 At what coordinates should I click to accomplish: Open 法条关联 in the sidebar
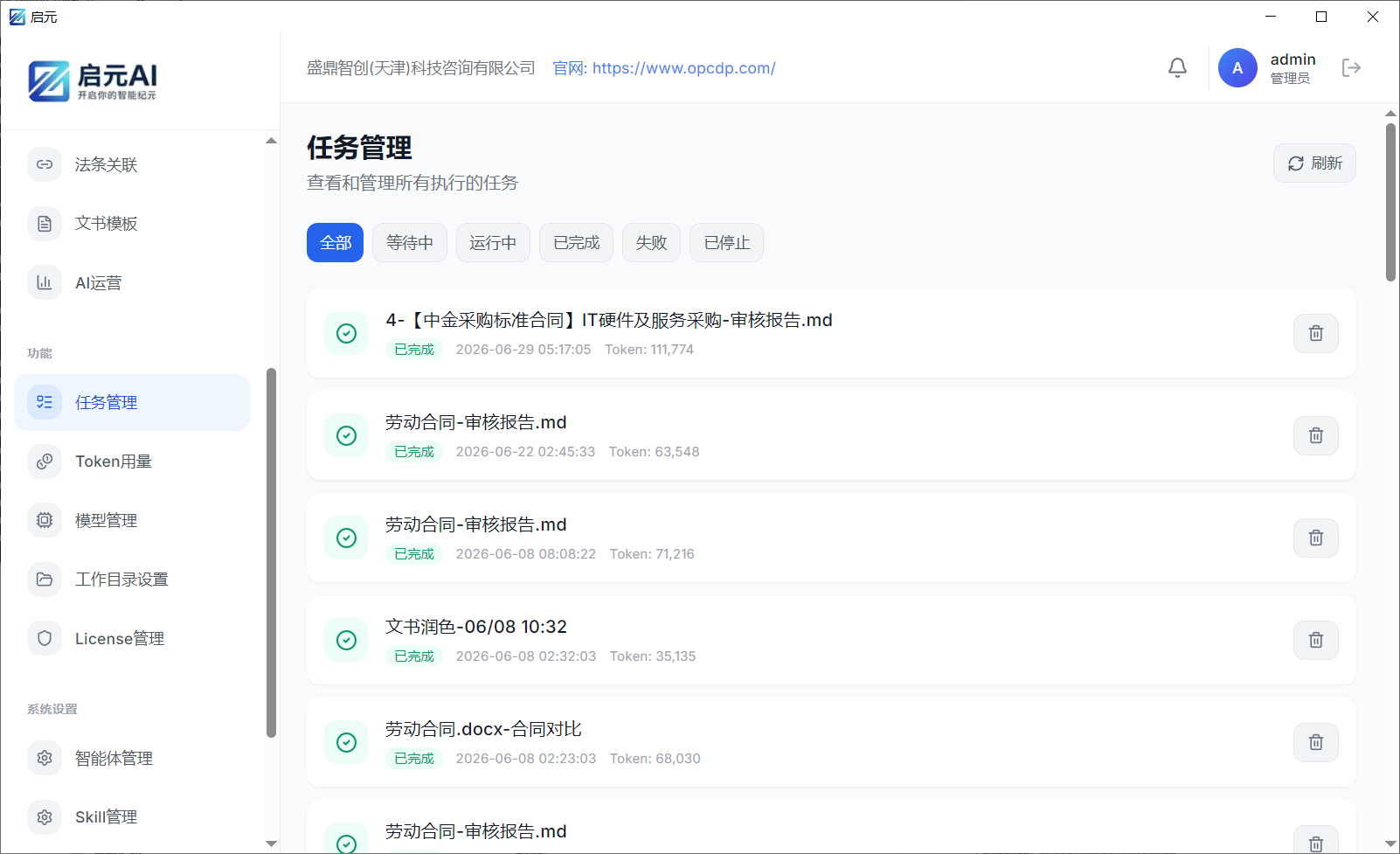tap(132, 164)
